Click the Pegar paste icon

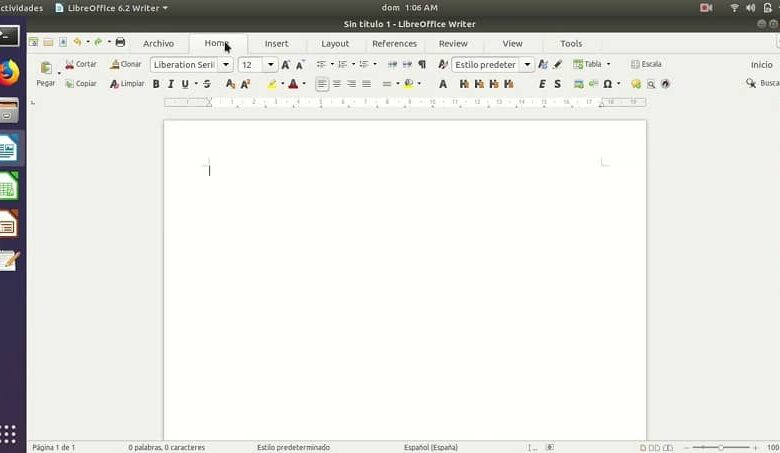point(46,67)
